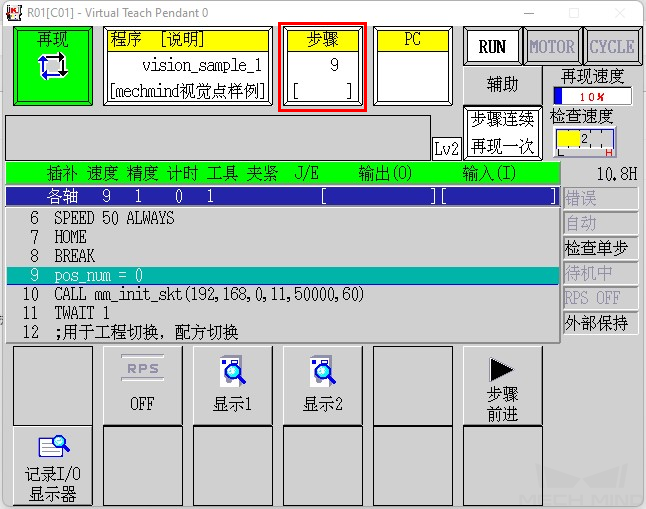This screenshot has height=509, width=646.
Task: Toggle 步骤连续 再现一次 mode button
Action: pos(503,133)
